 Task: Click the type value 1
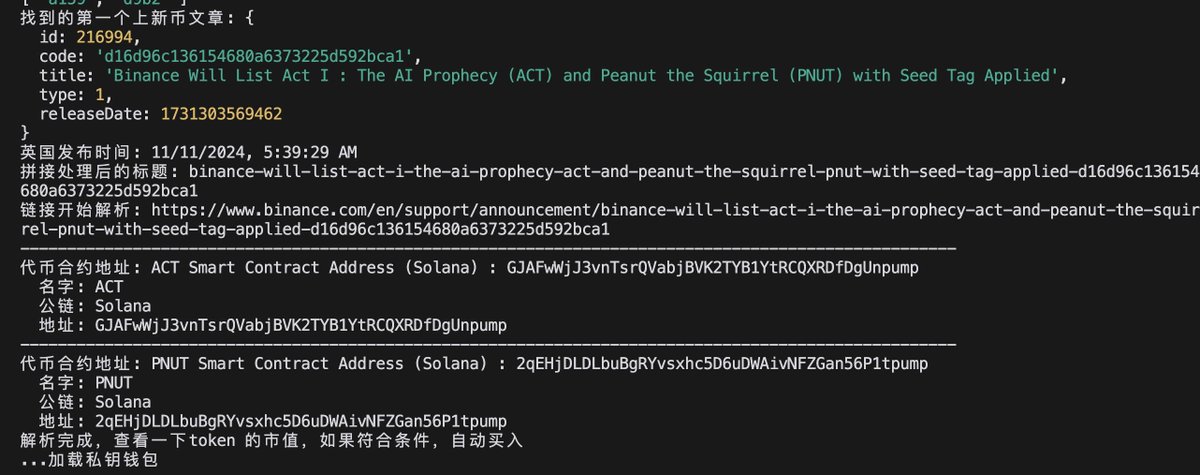[x=98, y=94]
